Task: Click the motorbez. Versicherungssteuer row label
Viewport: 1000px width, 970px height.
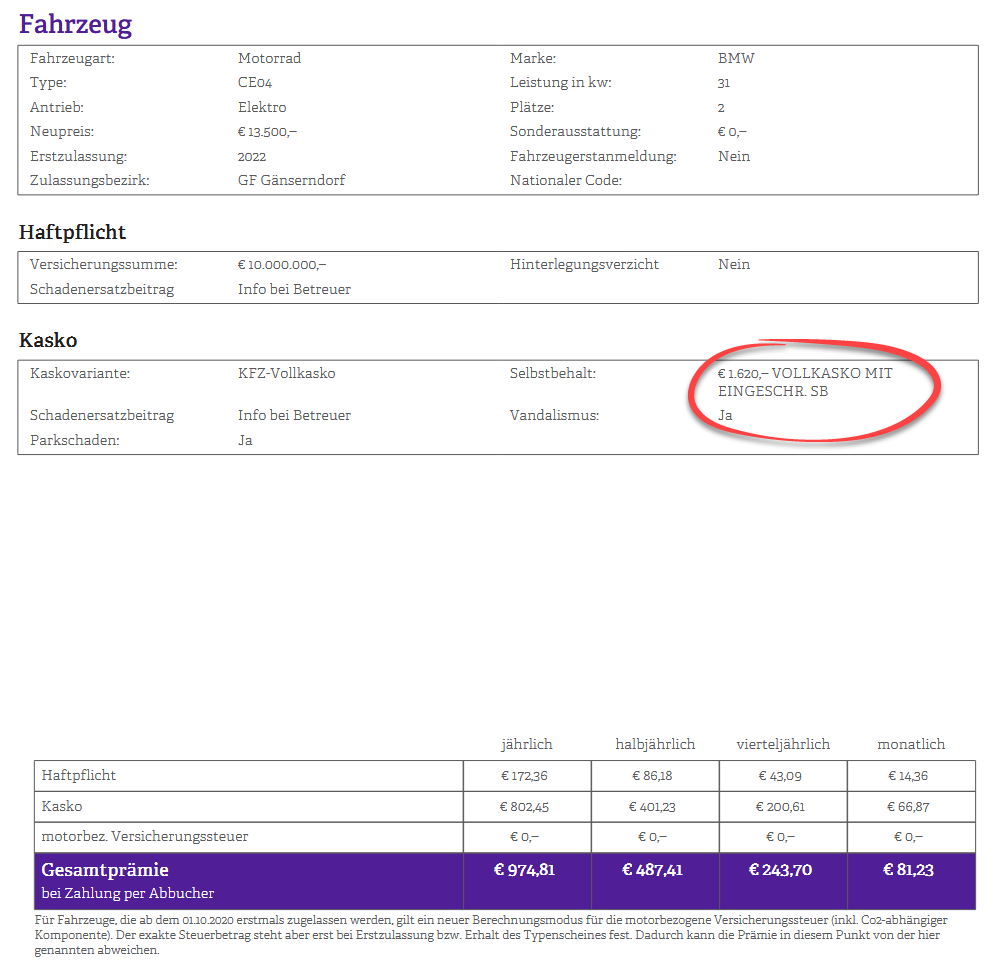Action: coord(145,836)
